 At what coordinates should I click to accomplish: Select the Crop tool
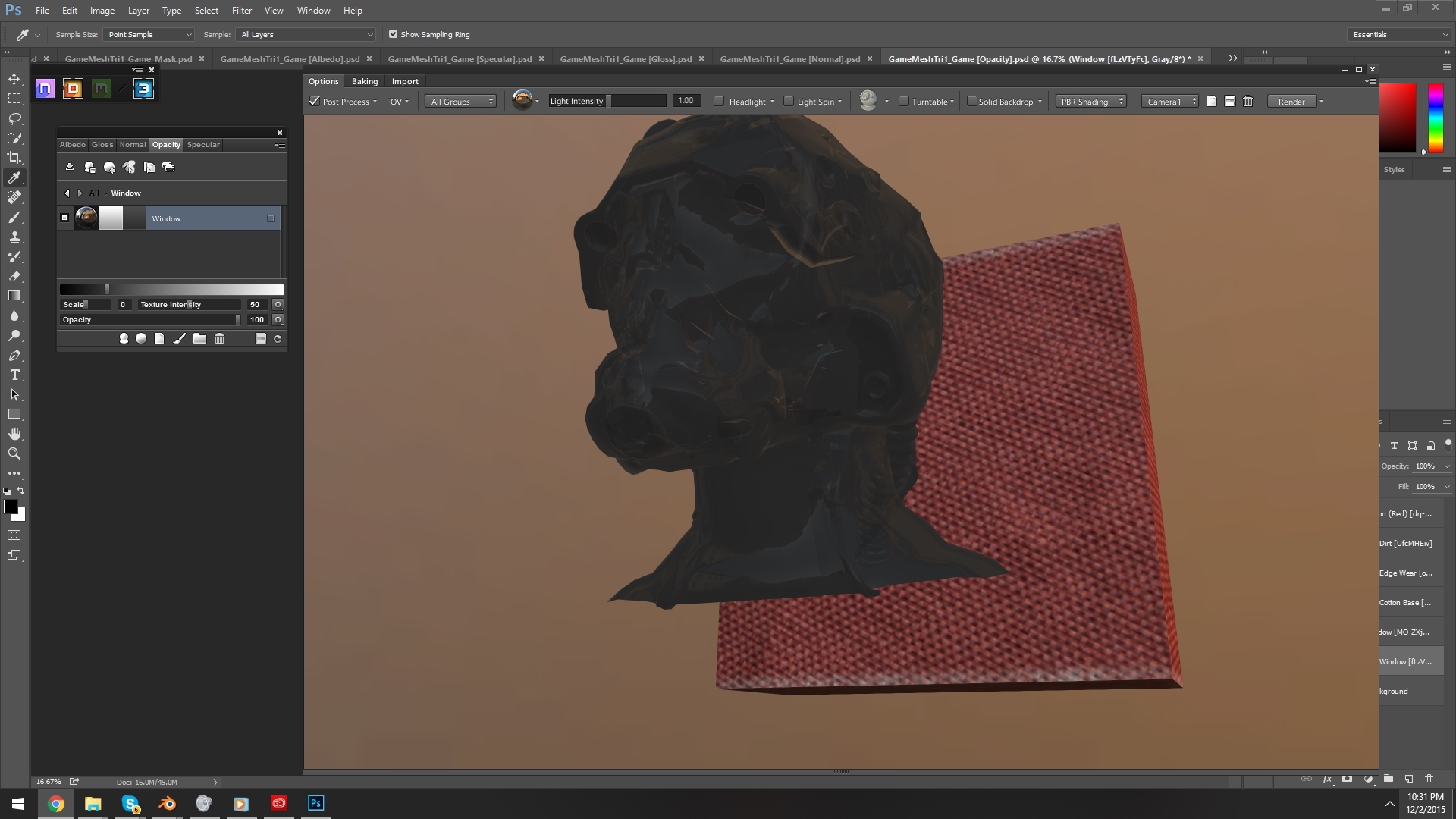click(14, 158)
